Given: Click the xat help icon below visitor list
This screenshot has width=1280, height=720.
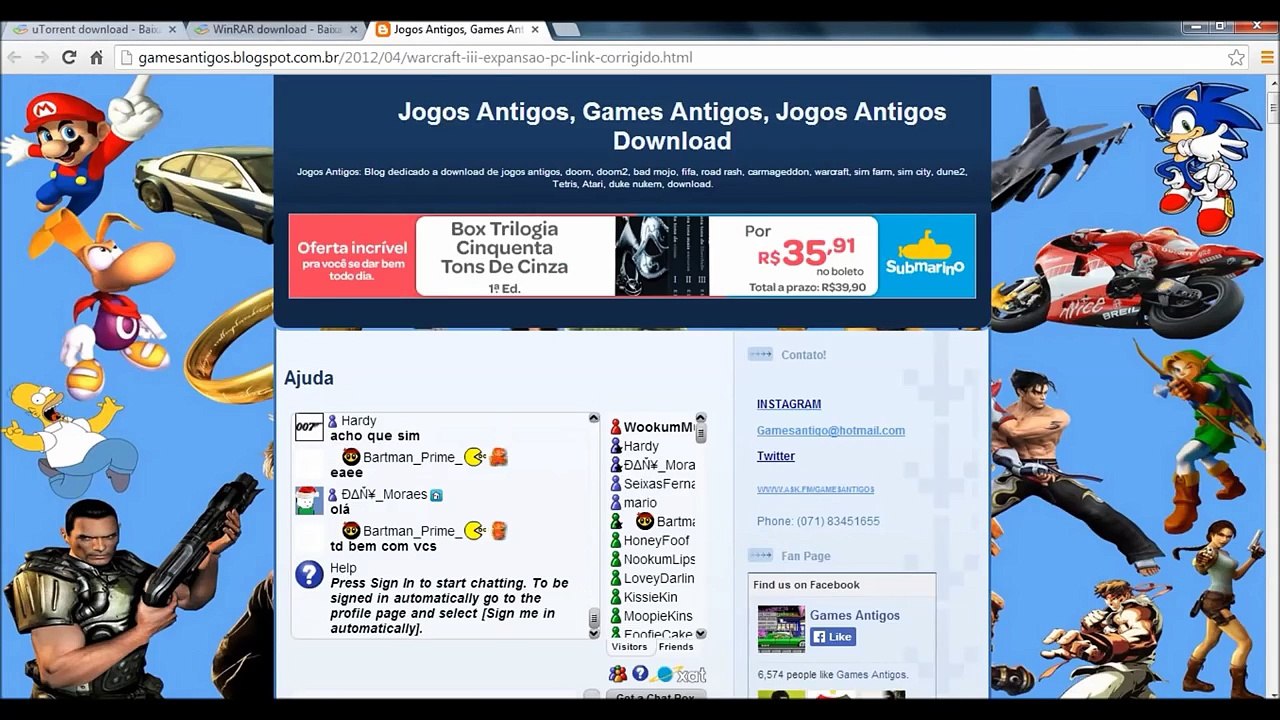Looking at the screenshot, I should click(640, 674).
